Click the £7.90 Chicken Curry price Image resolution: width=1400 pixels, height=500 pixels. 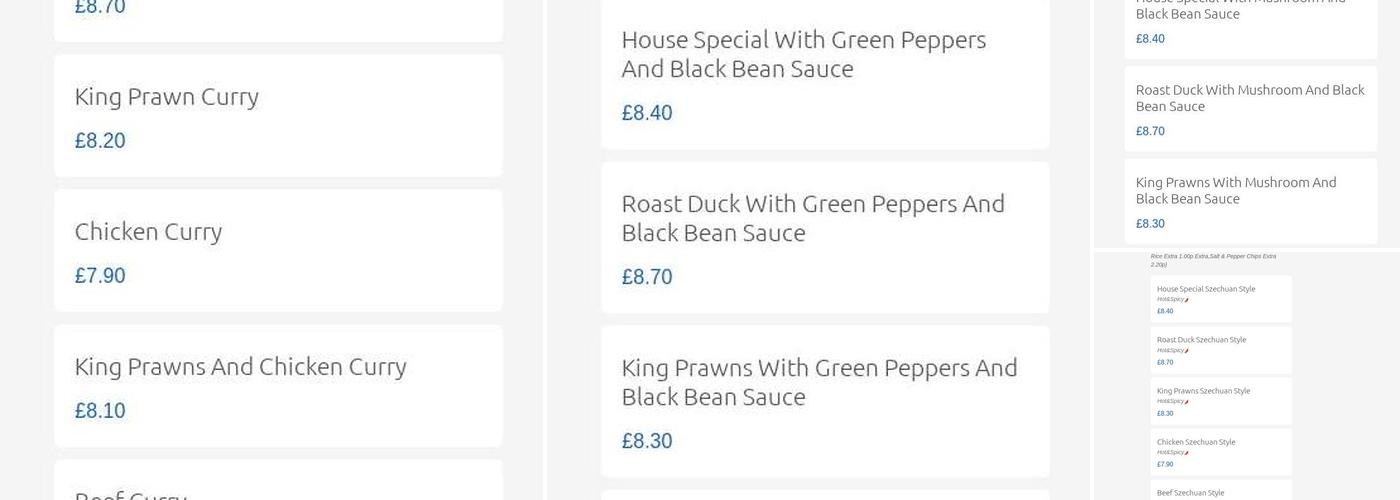click(x=100, y=276)
